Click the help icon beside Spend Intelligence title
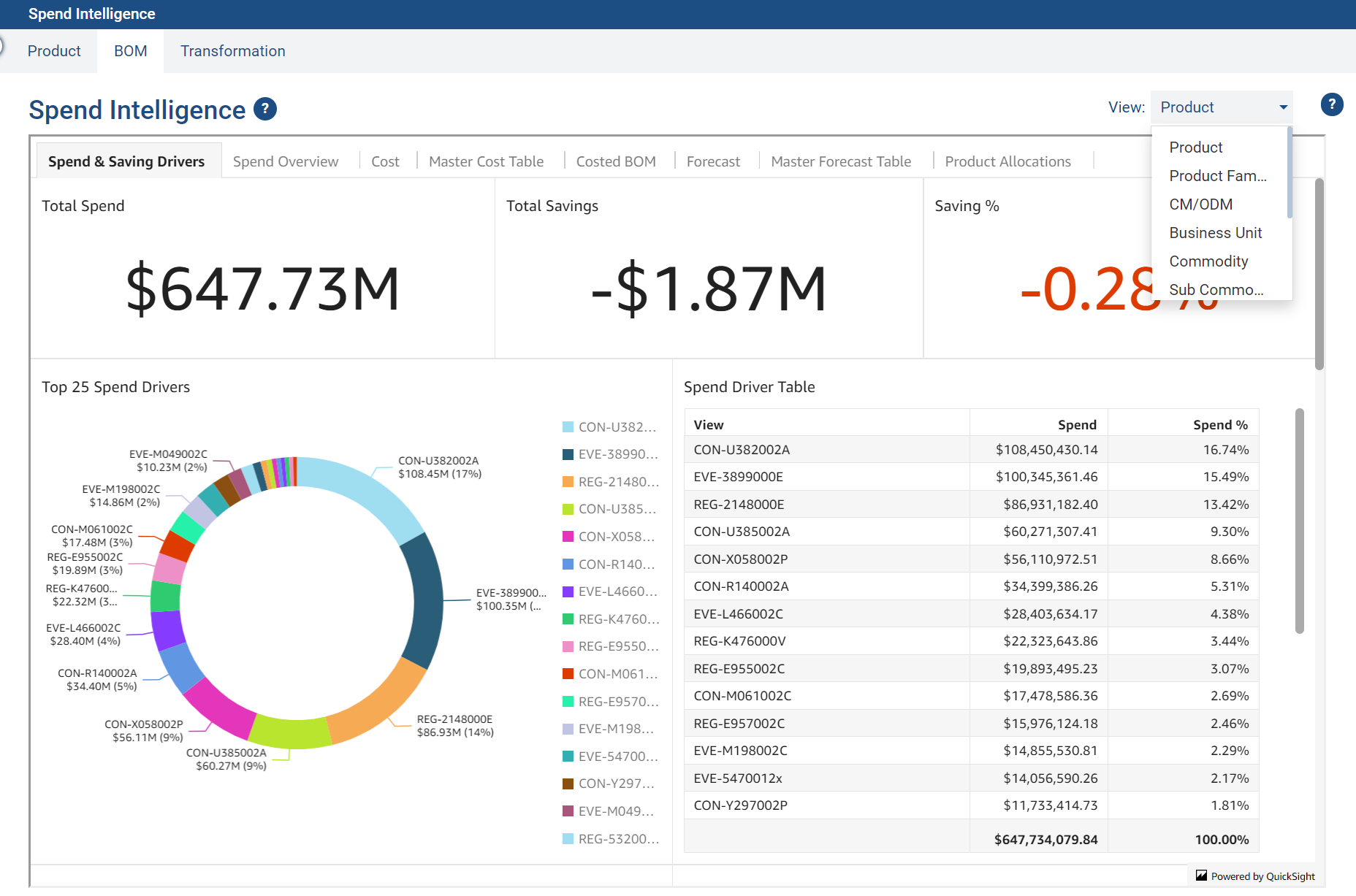Screen dimensions: 1356x896 pos(265,110)
